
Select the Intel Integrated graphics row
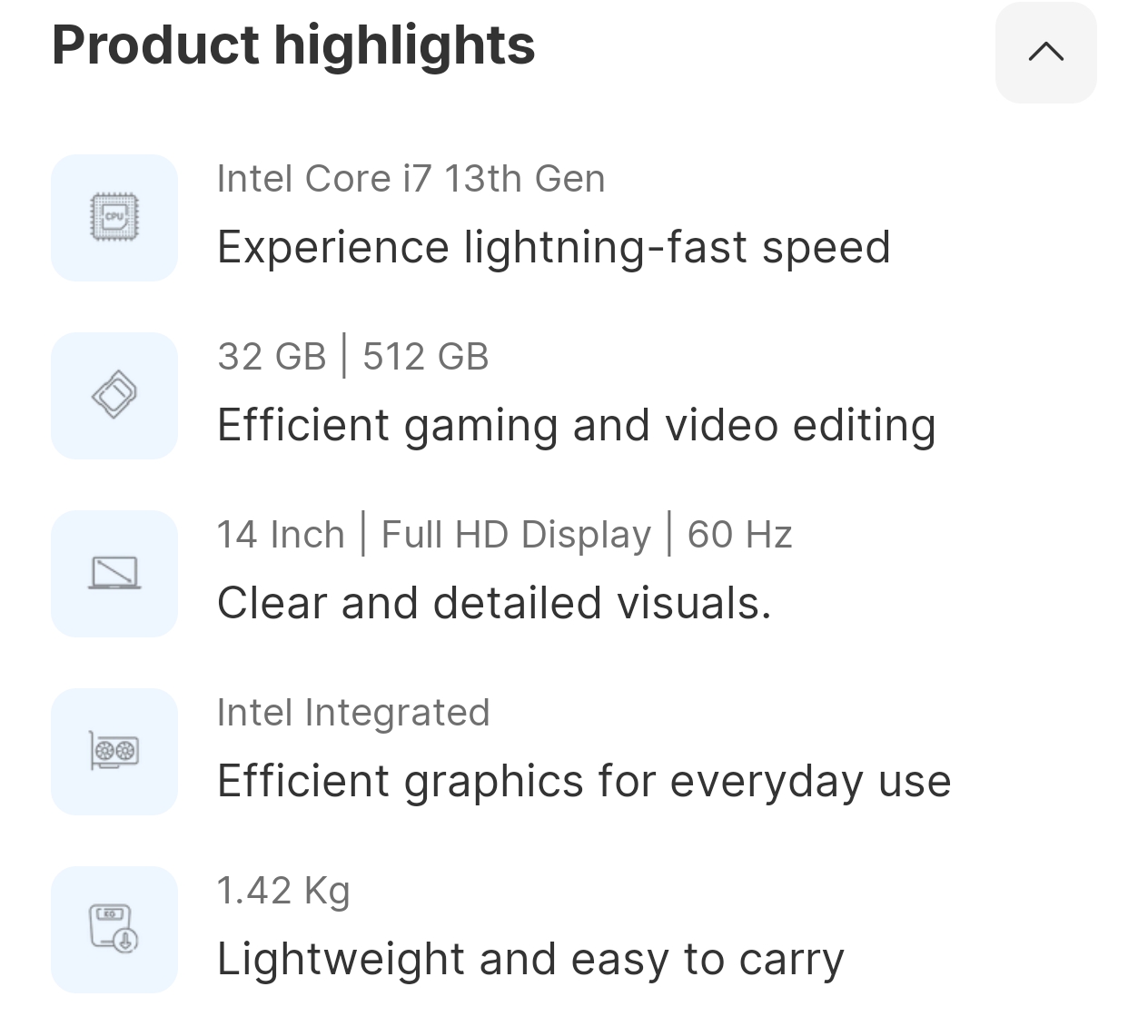pos(353,712)
